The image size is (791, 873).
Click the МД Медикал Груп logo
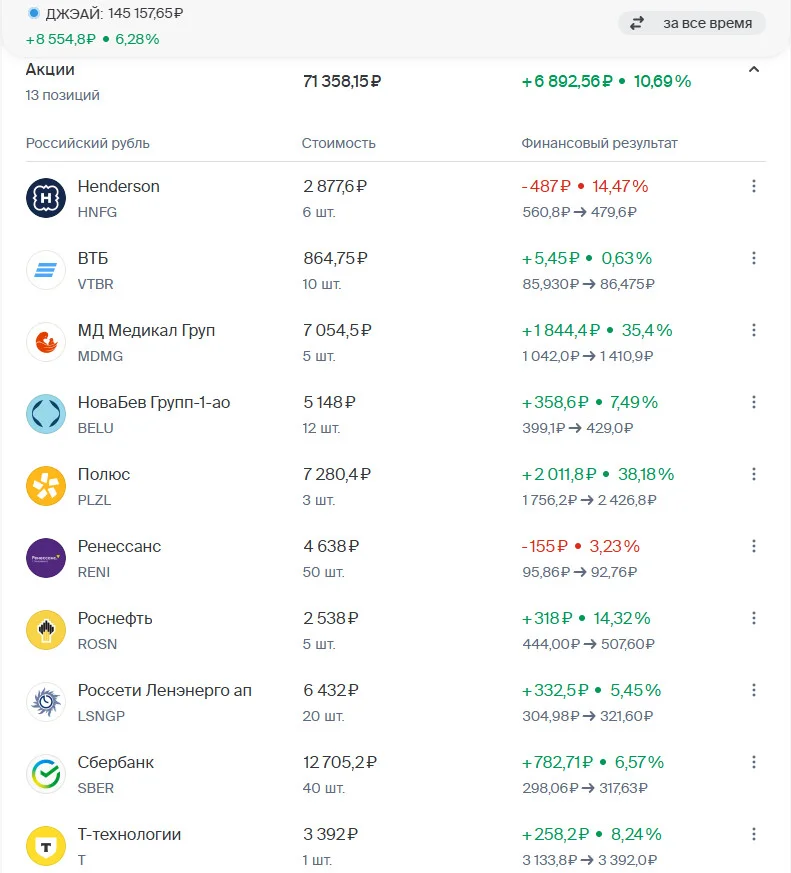point(46,342)
